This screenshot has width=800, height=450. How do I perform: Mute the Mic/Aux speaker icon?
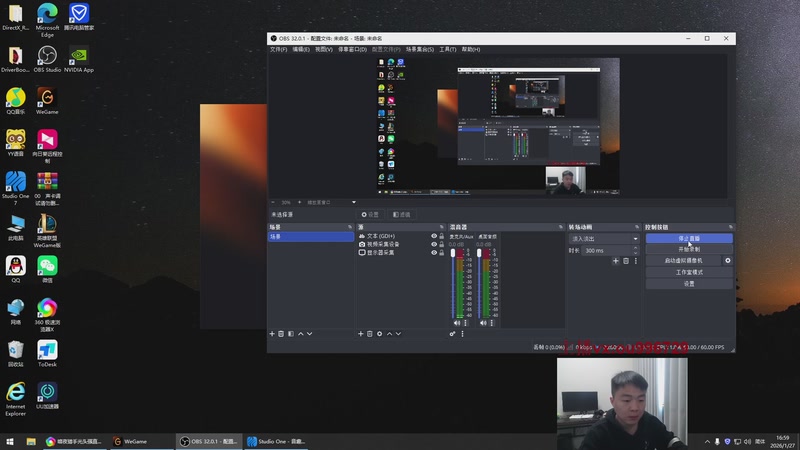457,323
